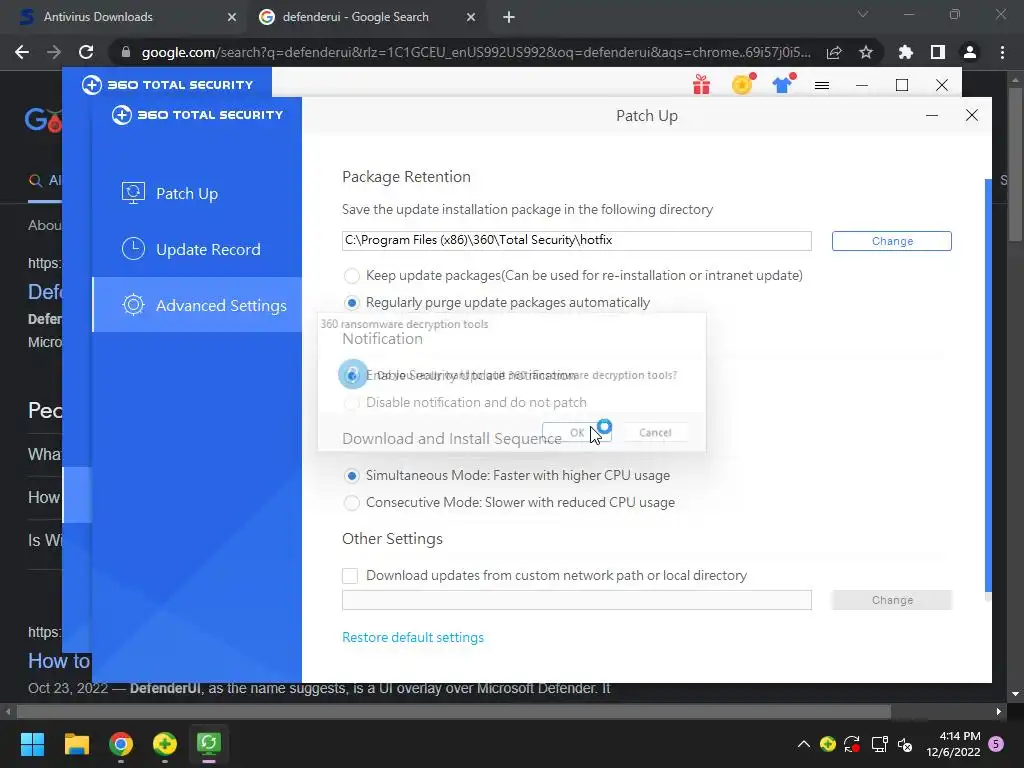Click the gold coin rewards icon
The height and width of the screenshot is (768, 1024).
pyautogui.click(x=743, y=84)
